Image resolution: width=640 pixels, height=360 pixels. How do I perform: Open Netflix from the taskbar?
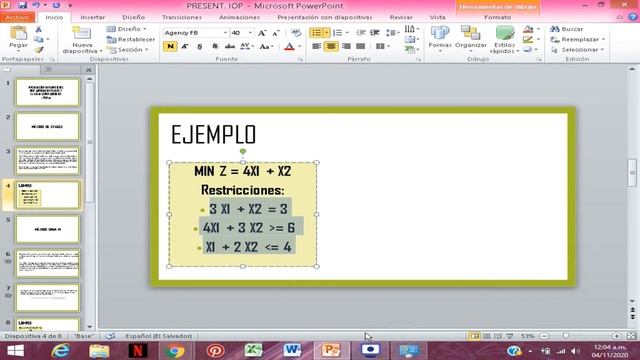point(138,351)
